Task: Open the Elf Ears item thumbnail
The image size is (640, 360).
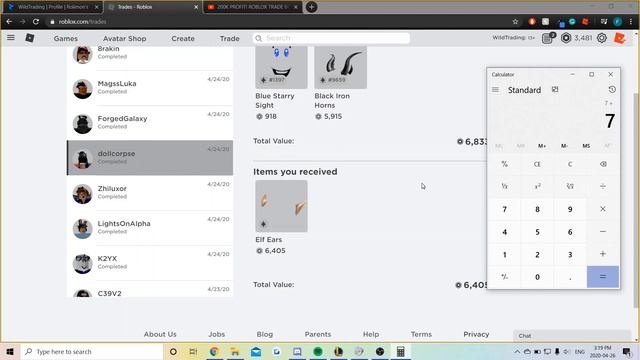Action: pyautogui.click(x=281, y=206)
